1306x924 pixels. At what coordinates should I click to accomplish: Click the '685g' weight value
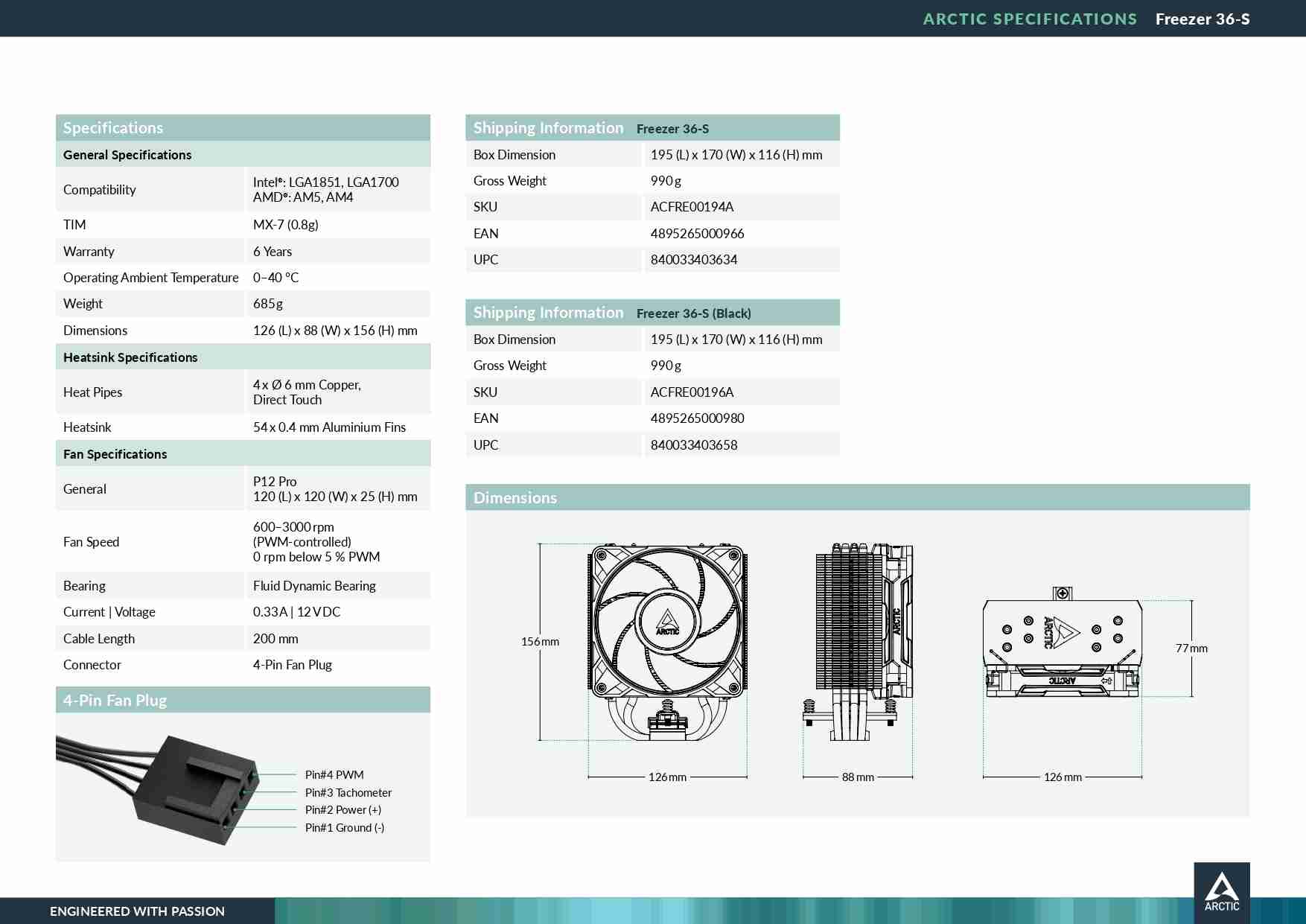pyautogui.click(x=268, y=304)
